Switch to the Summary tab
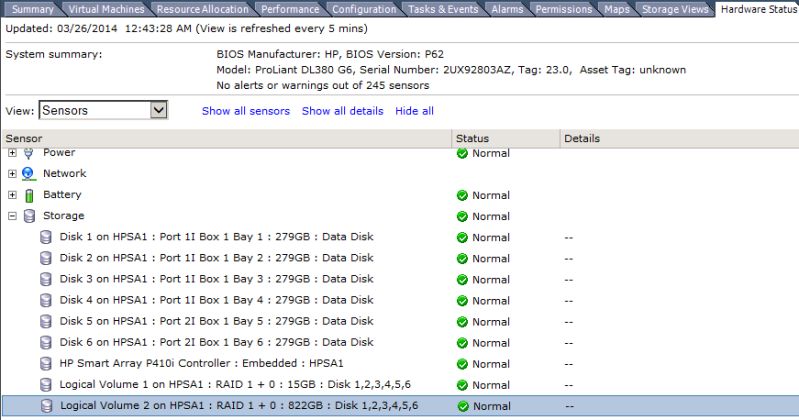 (x=32, y=9)
